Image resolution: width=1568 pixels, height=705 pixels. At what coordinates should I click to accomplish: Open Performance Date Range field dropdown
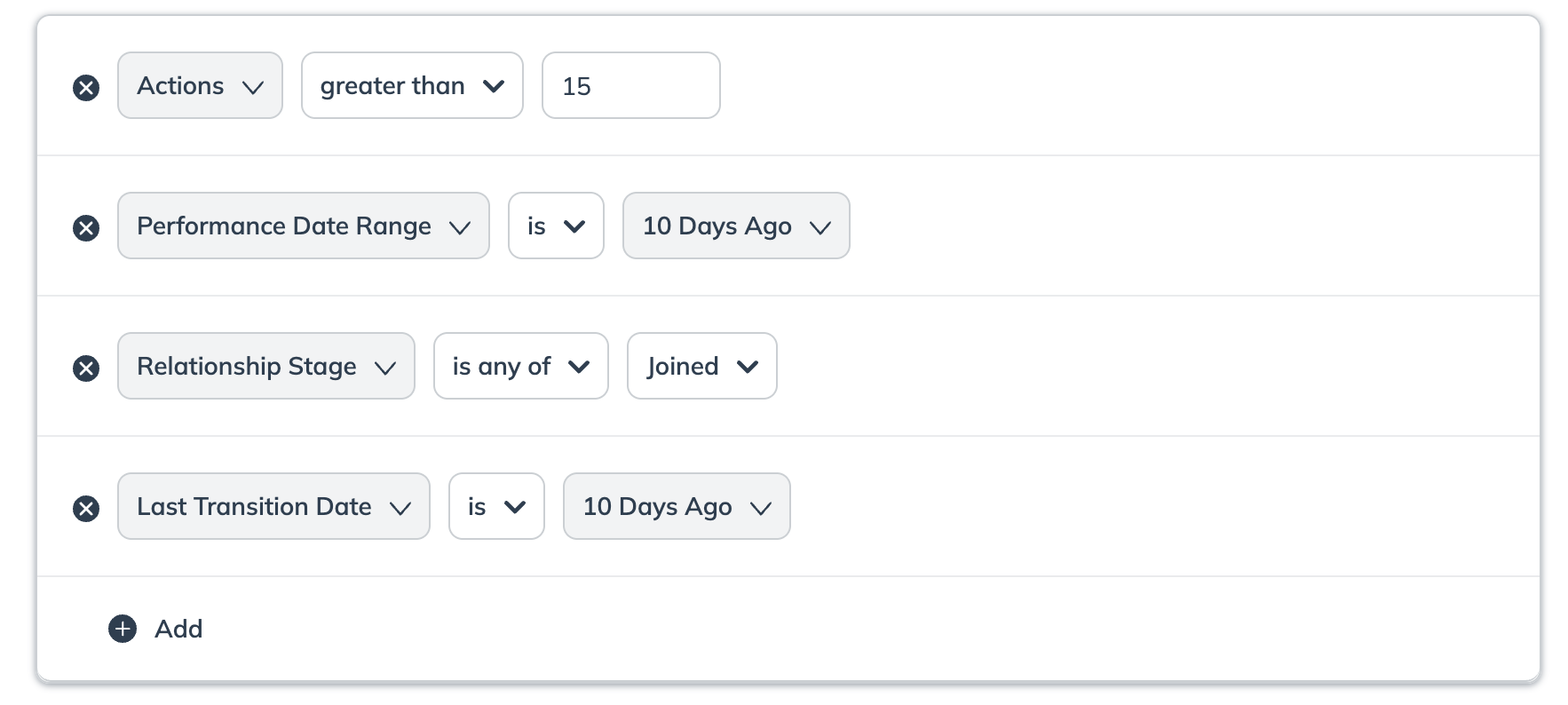click(303, 226)
